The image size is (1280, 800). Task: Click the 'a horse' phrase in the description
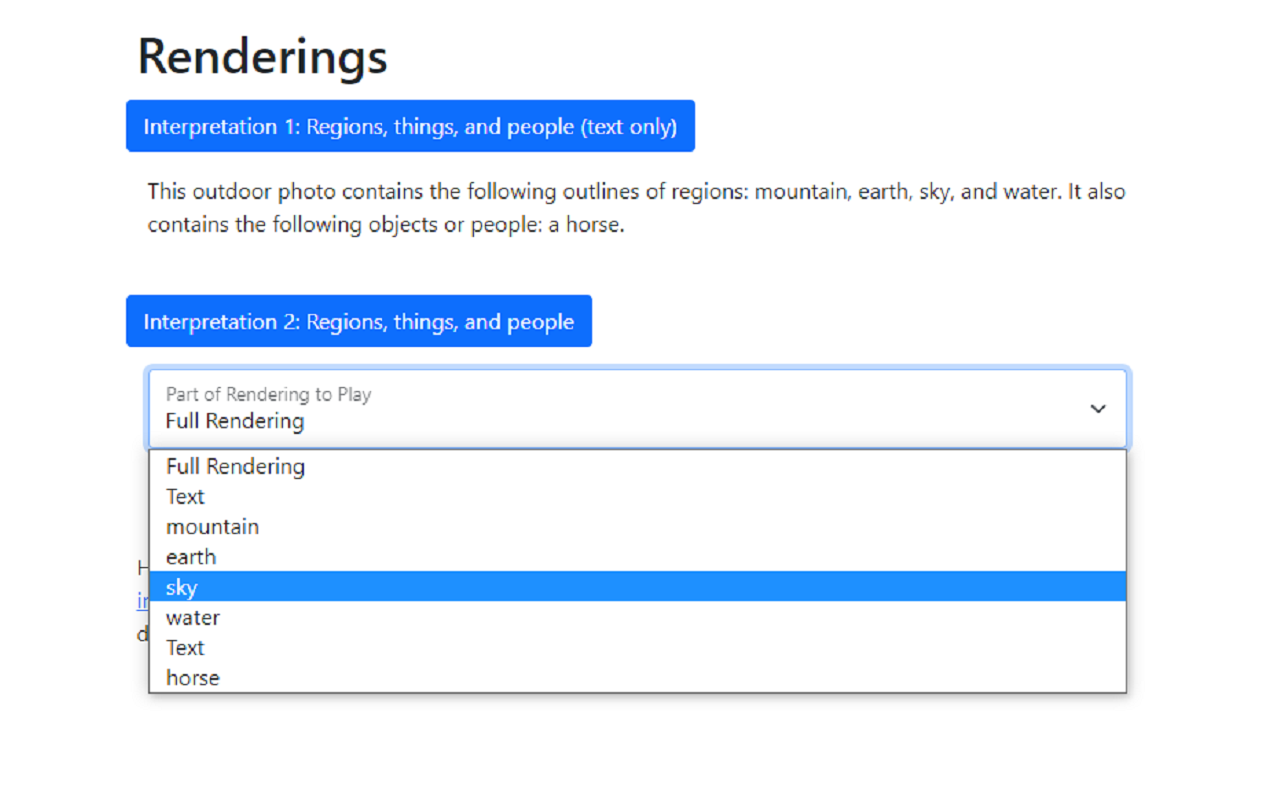coord(586,224)
